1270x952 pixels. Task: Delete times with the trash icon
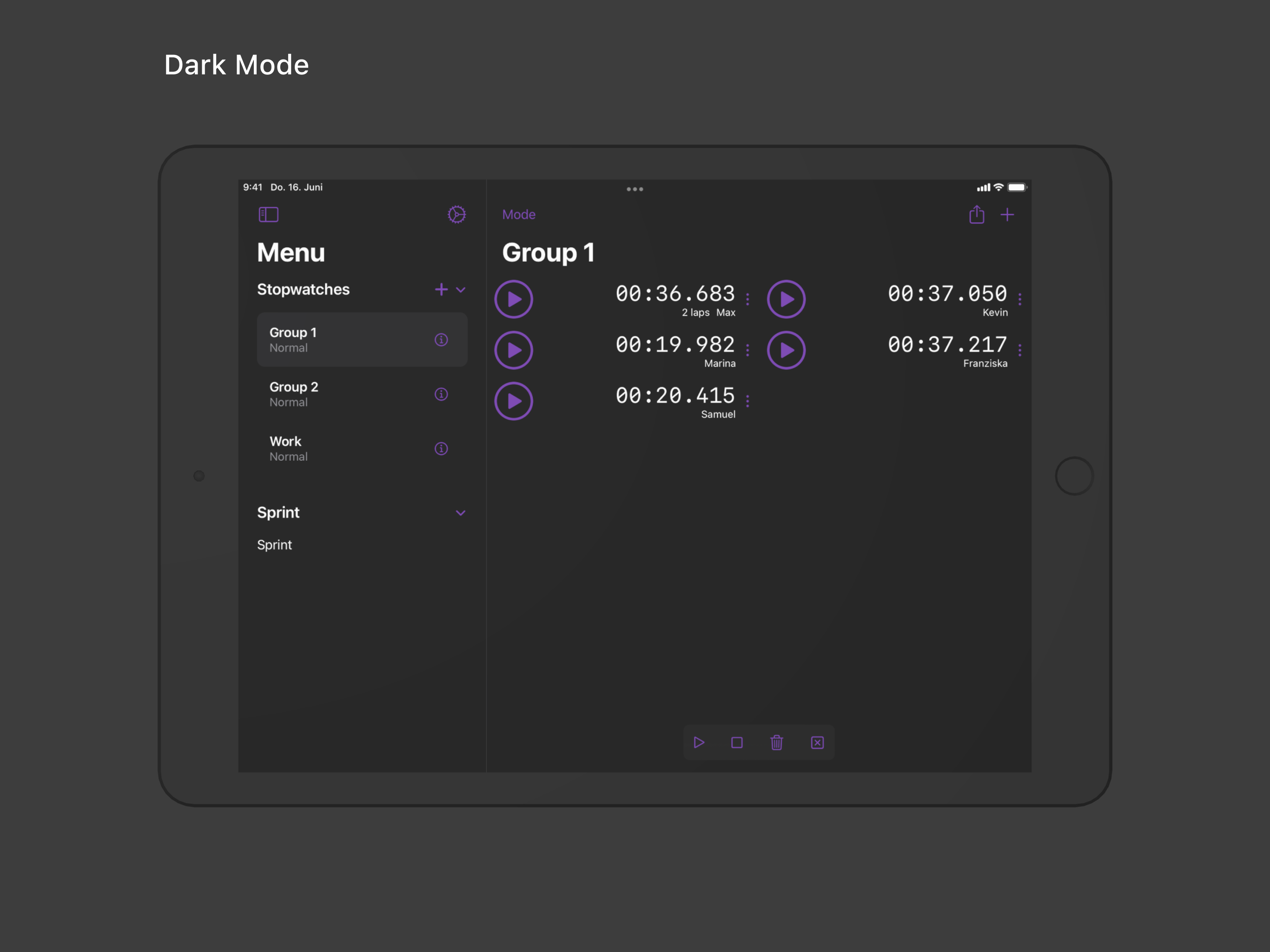776,742
